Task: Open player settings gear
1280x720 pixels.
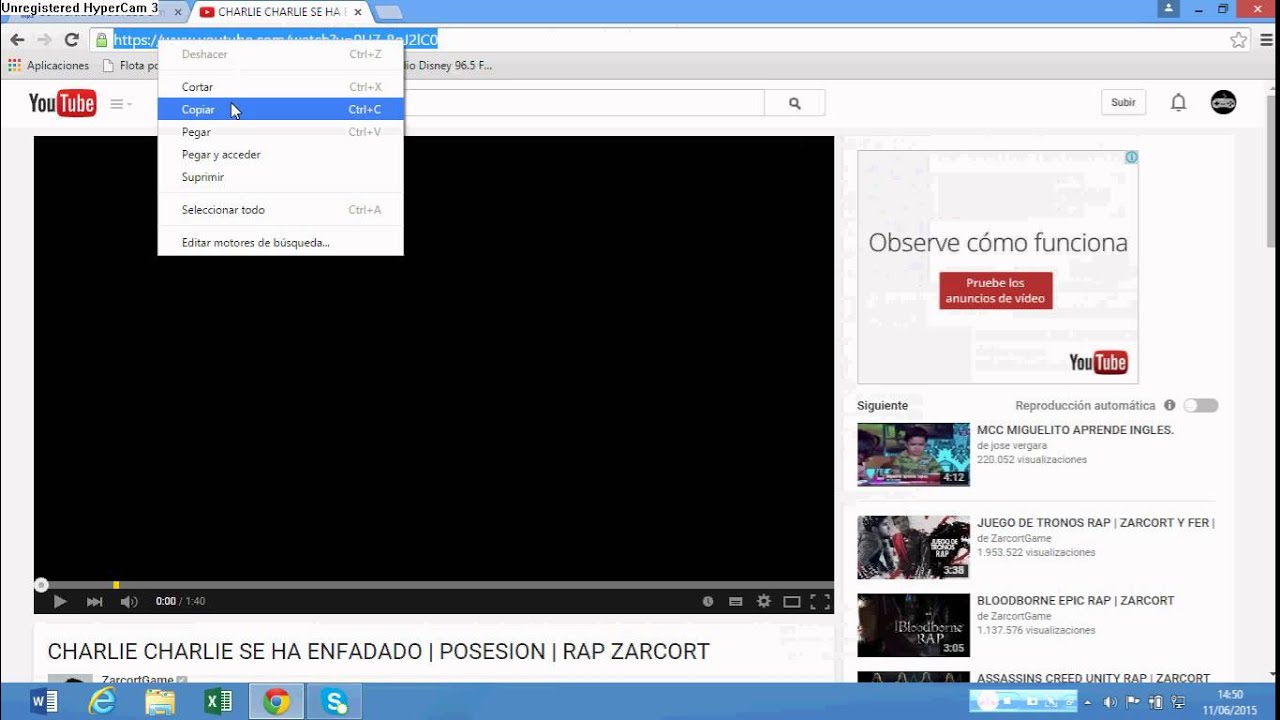Action: click(764, 601)
